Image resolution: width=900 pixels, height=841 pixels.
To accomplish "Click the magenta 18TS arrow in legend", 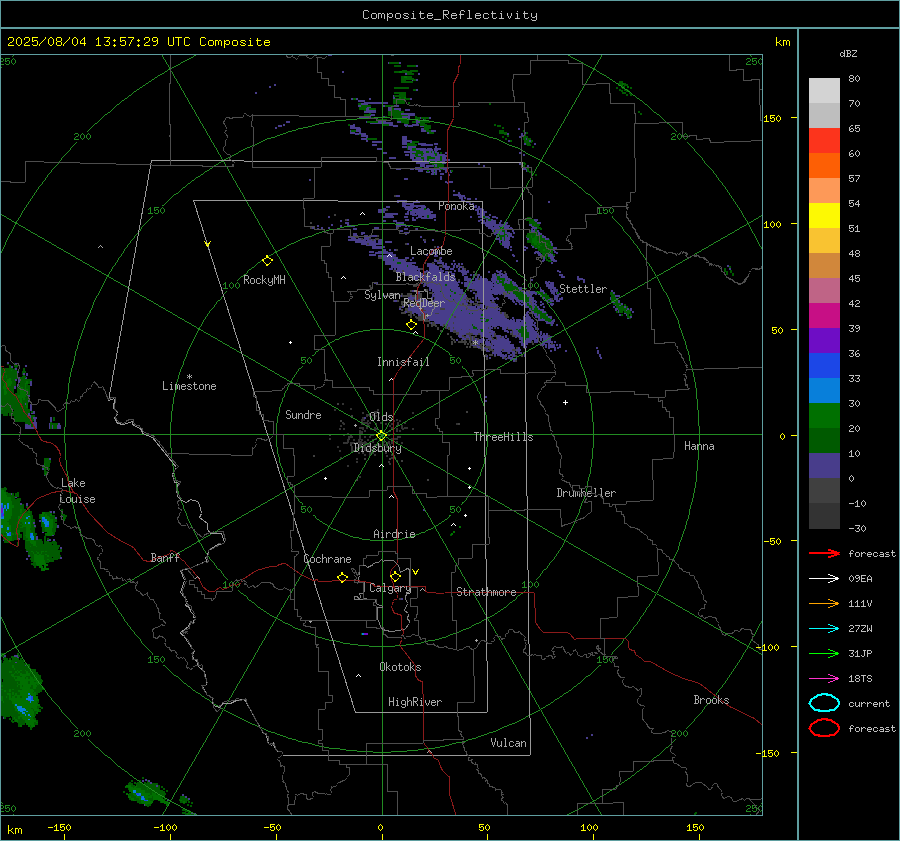I will pos(824,679).
